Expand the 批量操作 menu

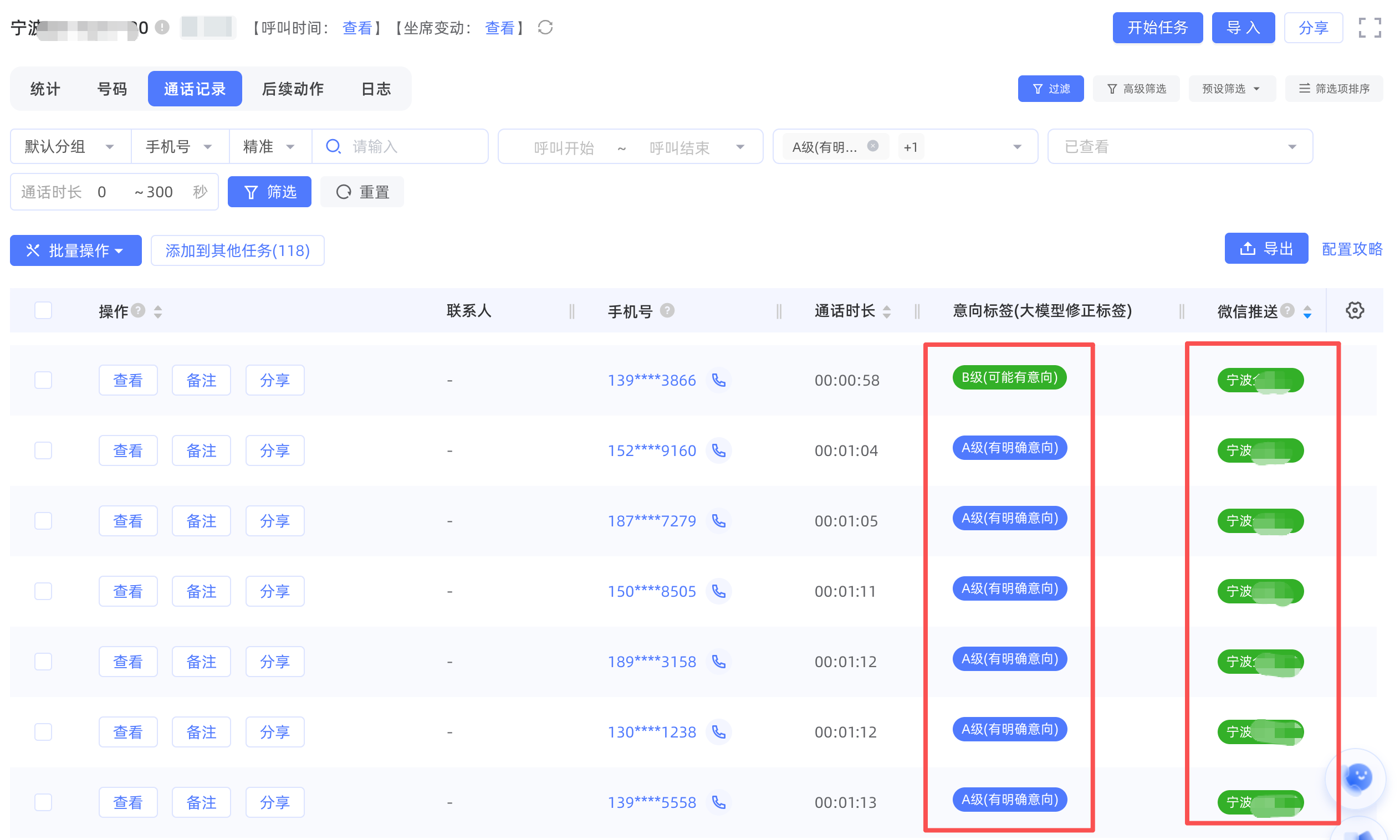coord(75,250)
